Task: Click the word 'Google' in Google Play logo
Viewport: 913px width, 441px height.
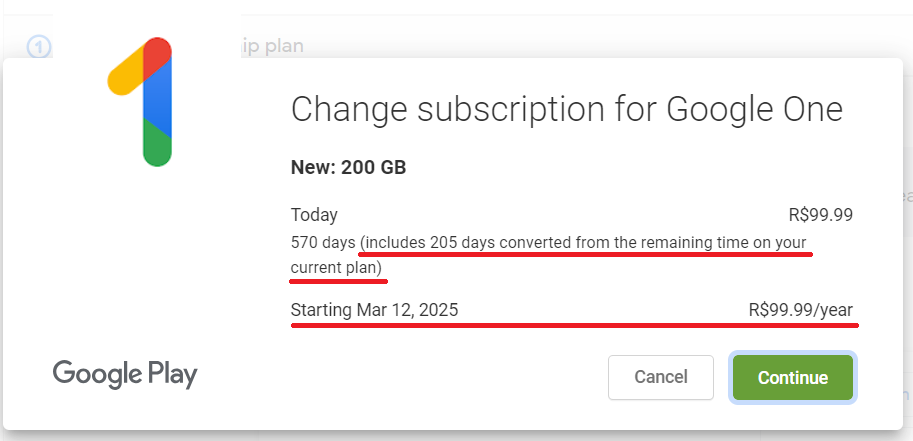Action: pos(96,375)
